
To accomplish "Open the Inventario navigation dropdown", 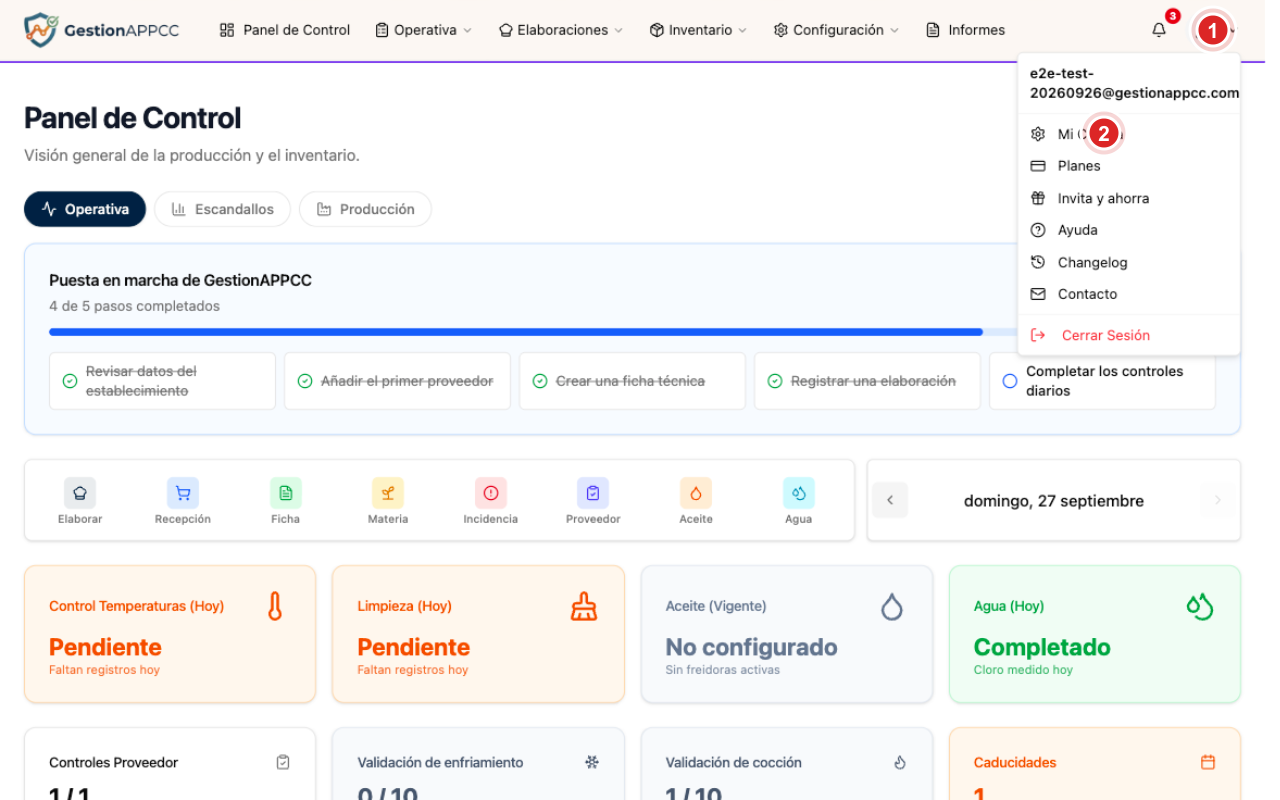I will (x=698, y=30).
